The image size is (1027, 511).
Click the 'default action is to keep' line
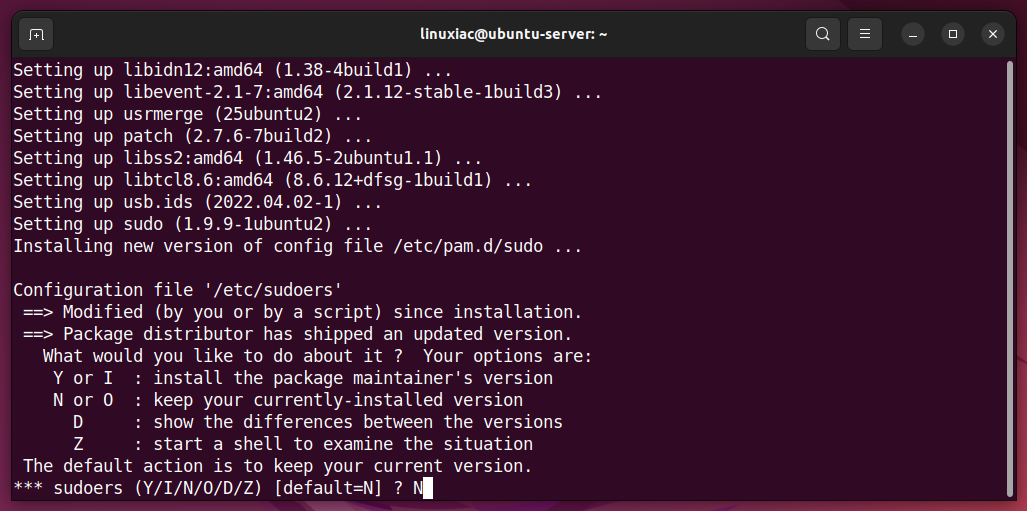point(278,466)
